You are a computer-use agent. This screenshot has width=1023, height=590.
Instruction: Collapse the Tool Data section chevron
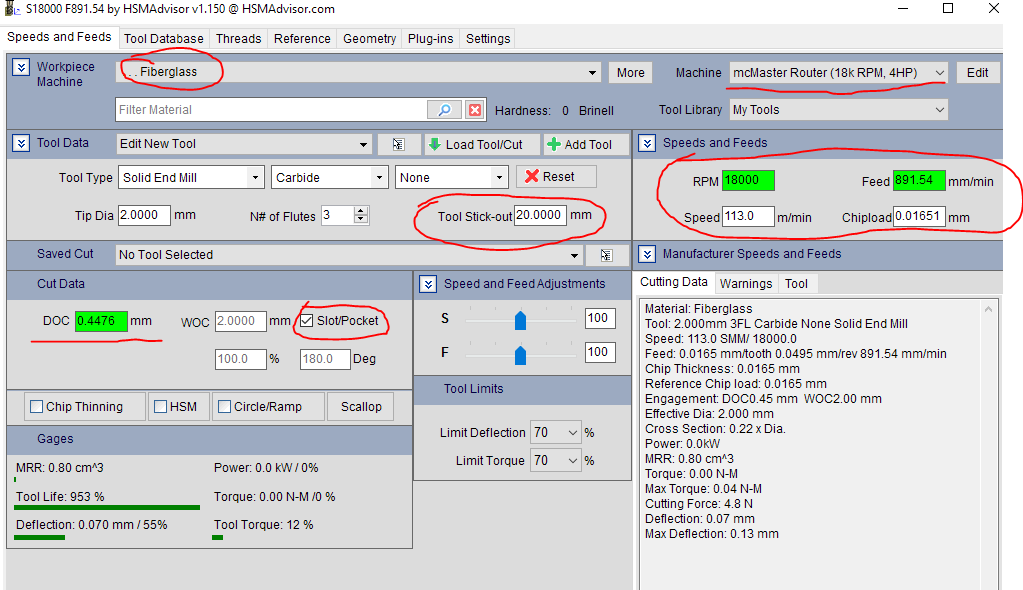pos(21,143)
